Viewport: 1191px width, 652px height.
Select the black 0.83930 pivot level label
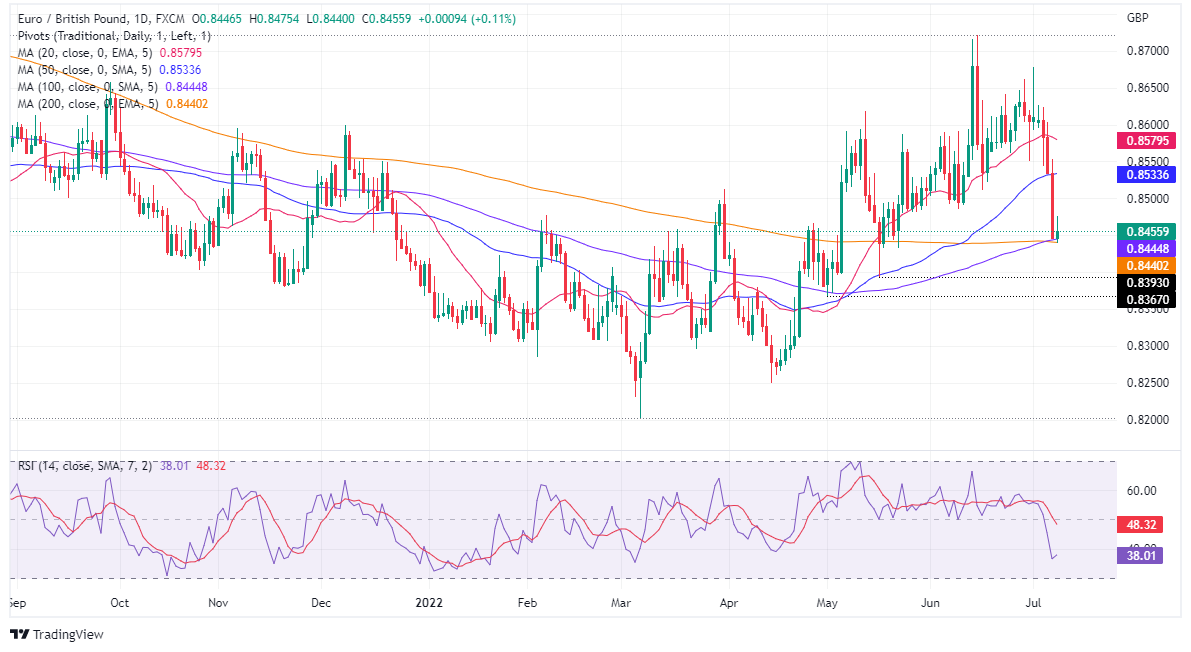point(1146,283)
